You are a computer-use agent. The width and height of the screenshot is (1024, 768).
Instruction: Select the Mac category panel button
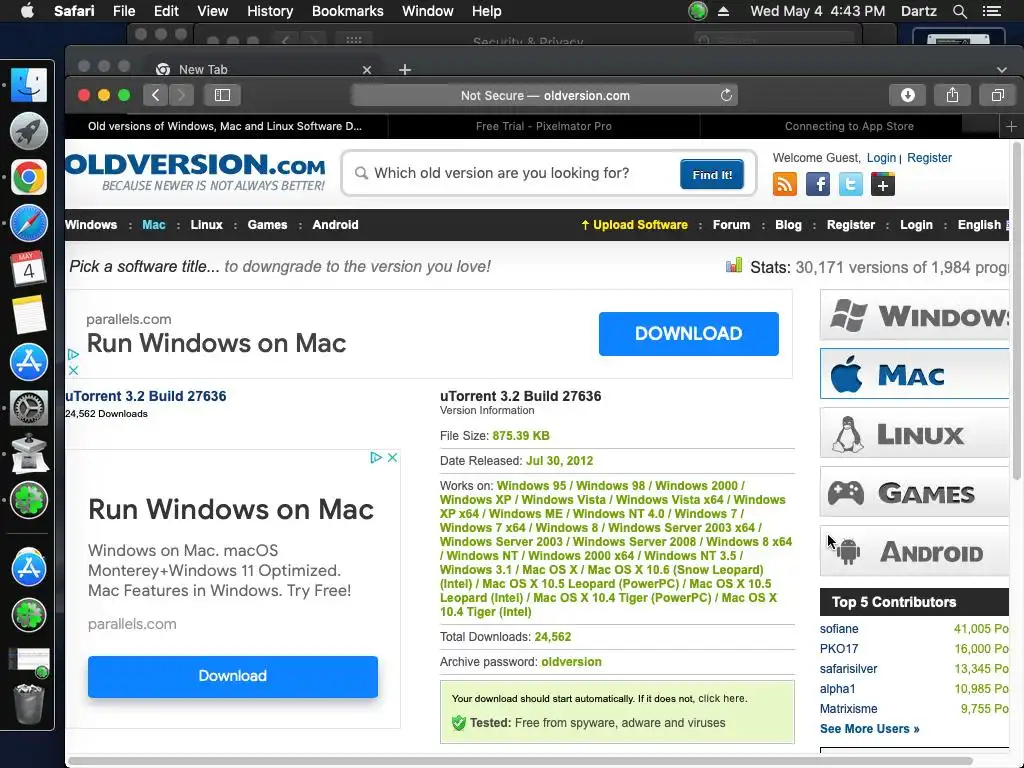pos(914,374)
